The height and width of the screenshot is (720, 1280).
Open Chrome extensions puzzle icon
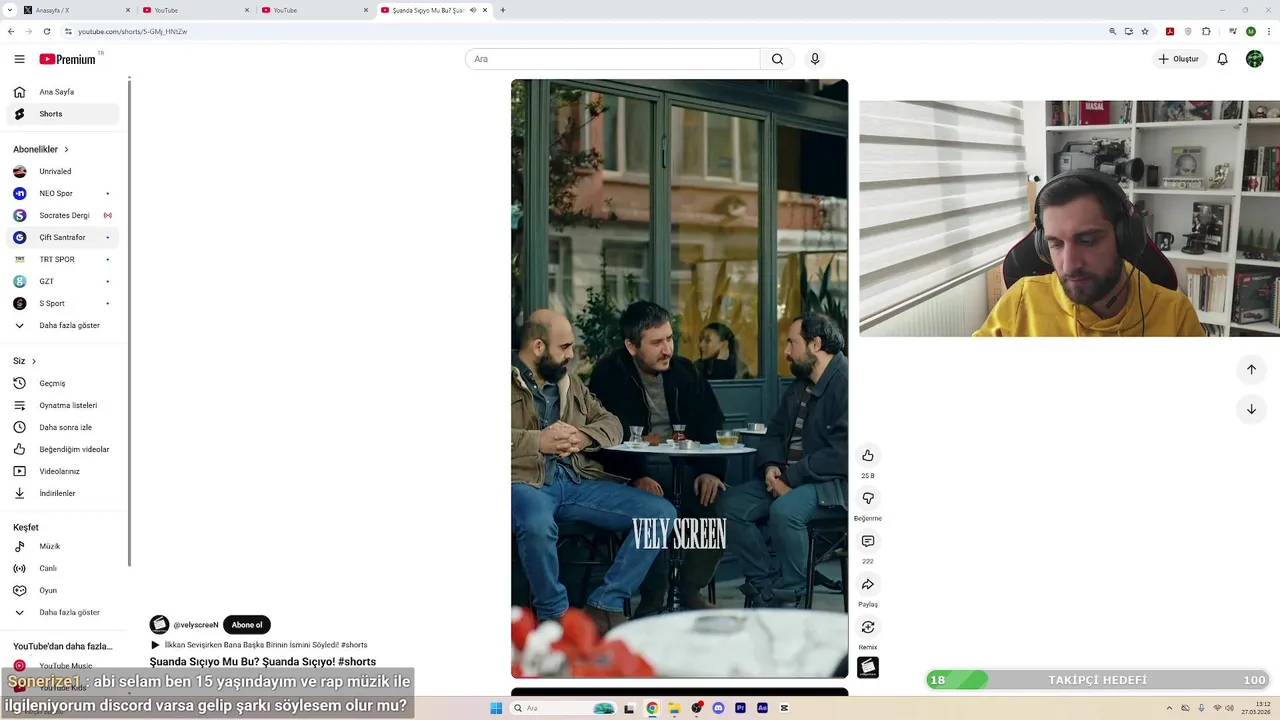pyautogui.click(x=1206, y=31)
